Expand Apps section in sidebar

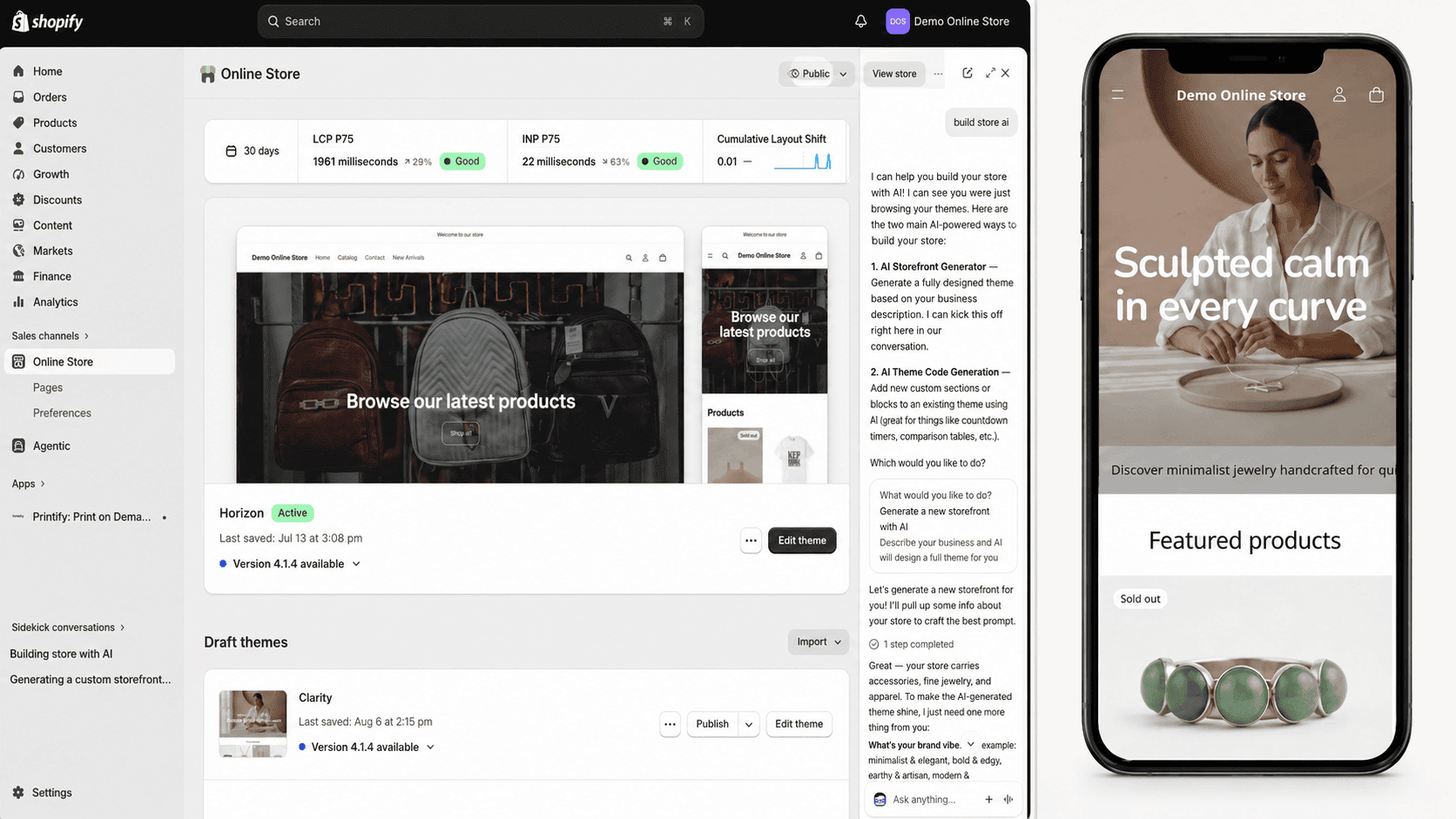(x=28, y=484)
